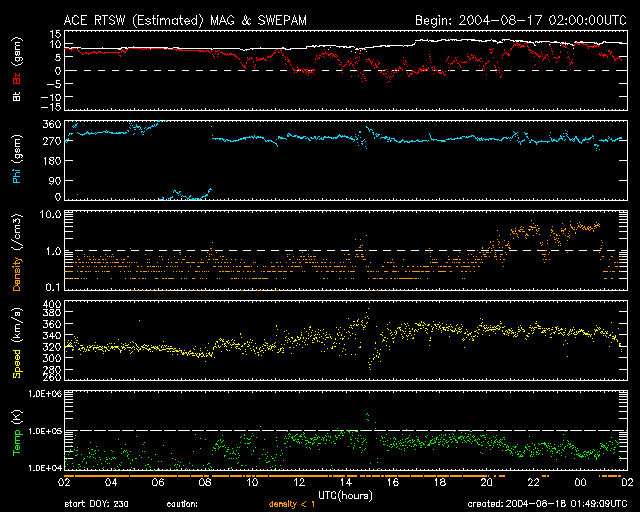Click the 'UTC(hours)' x-axis label

tap(345, 496)
